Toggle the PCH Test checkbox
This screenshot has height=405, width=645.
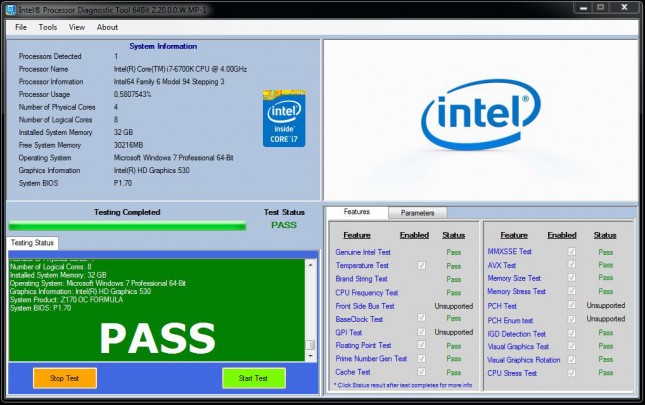pos(572,305)
